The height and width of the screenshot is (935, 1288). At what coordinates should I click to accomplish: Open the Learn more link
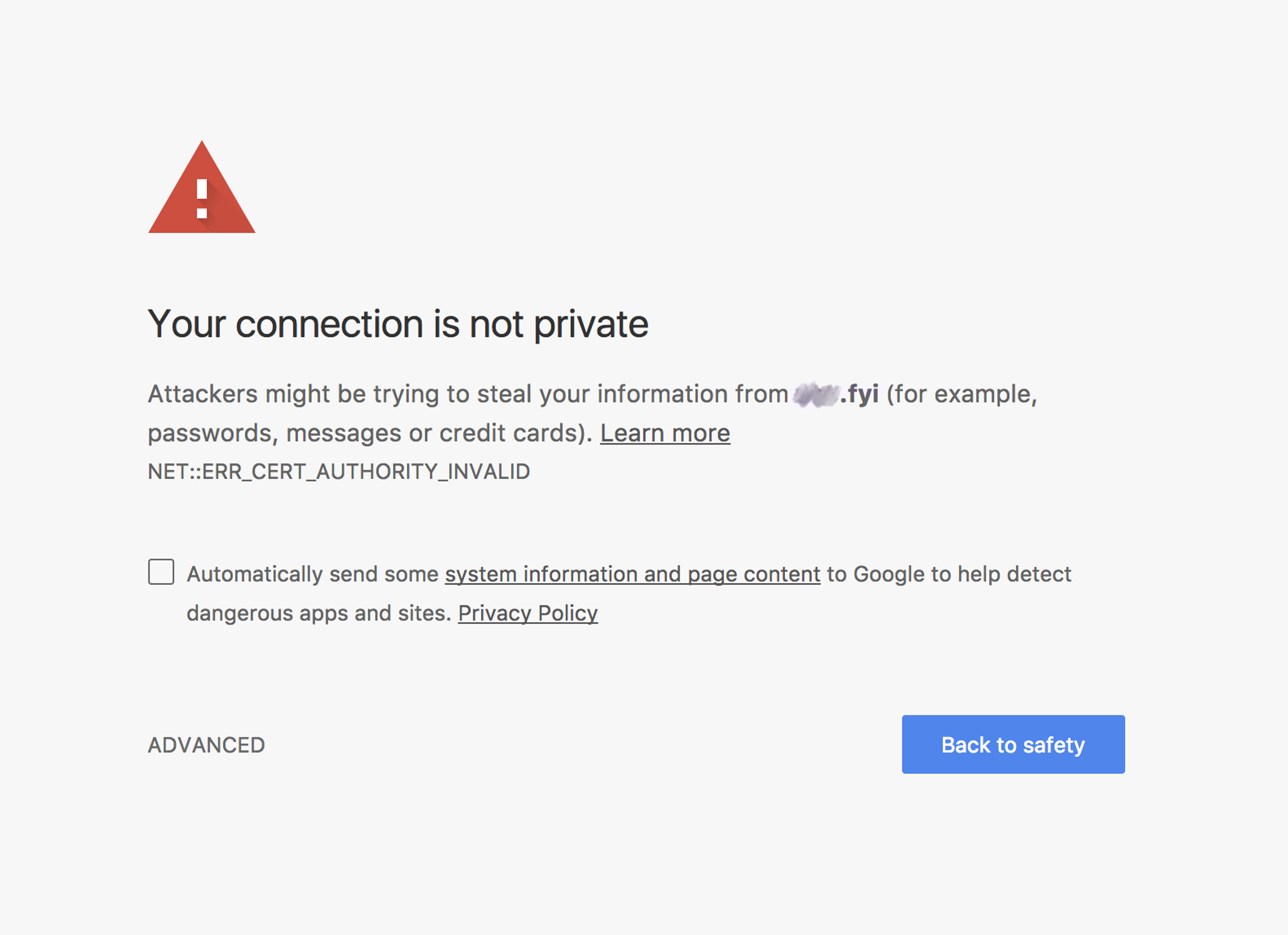point(665,433)
